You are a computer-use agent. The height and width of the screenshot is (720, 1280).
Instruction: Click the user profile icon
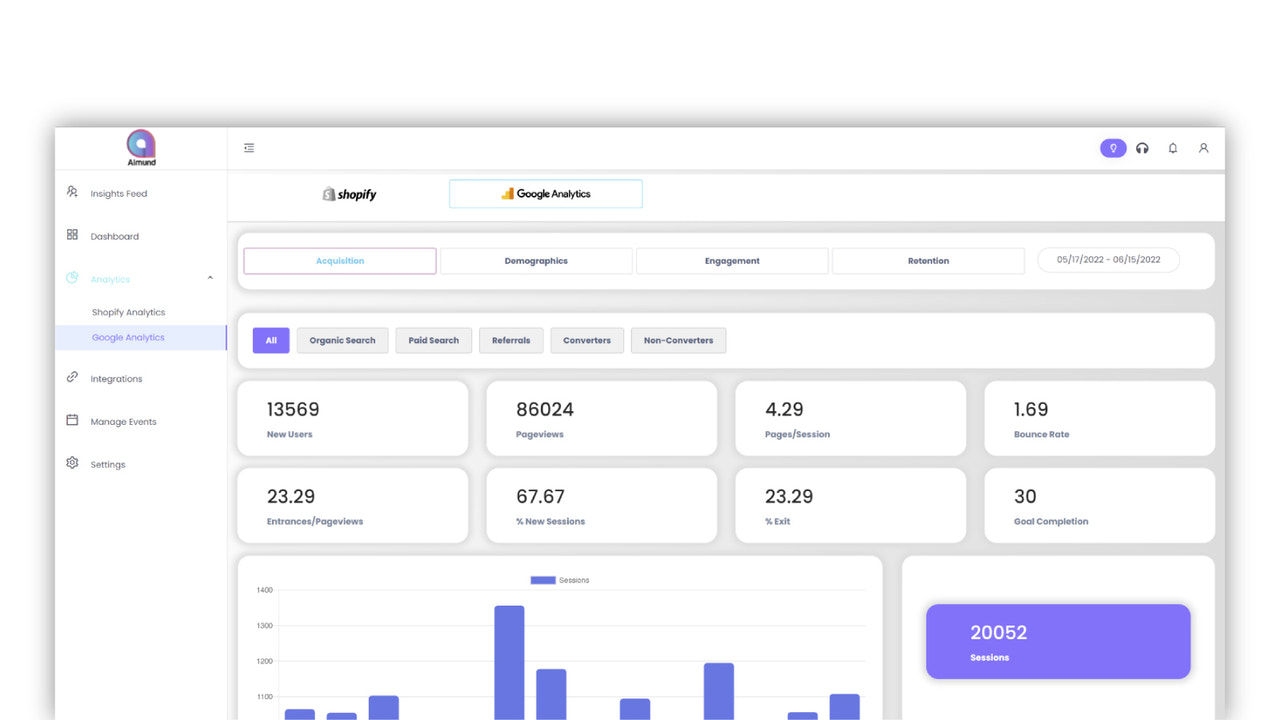(1203, 147)
